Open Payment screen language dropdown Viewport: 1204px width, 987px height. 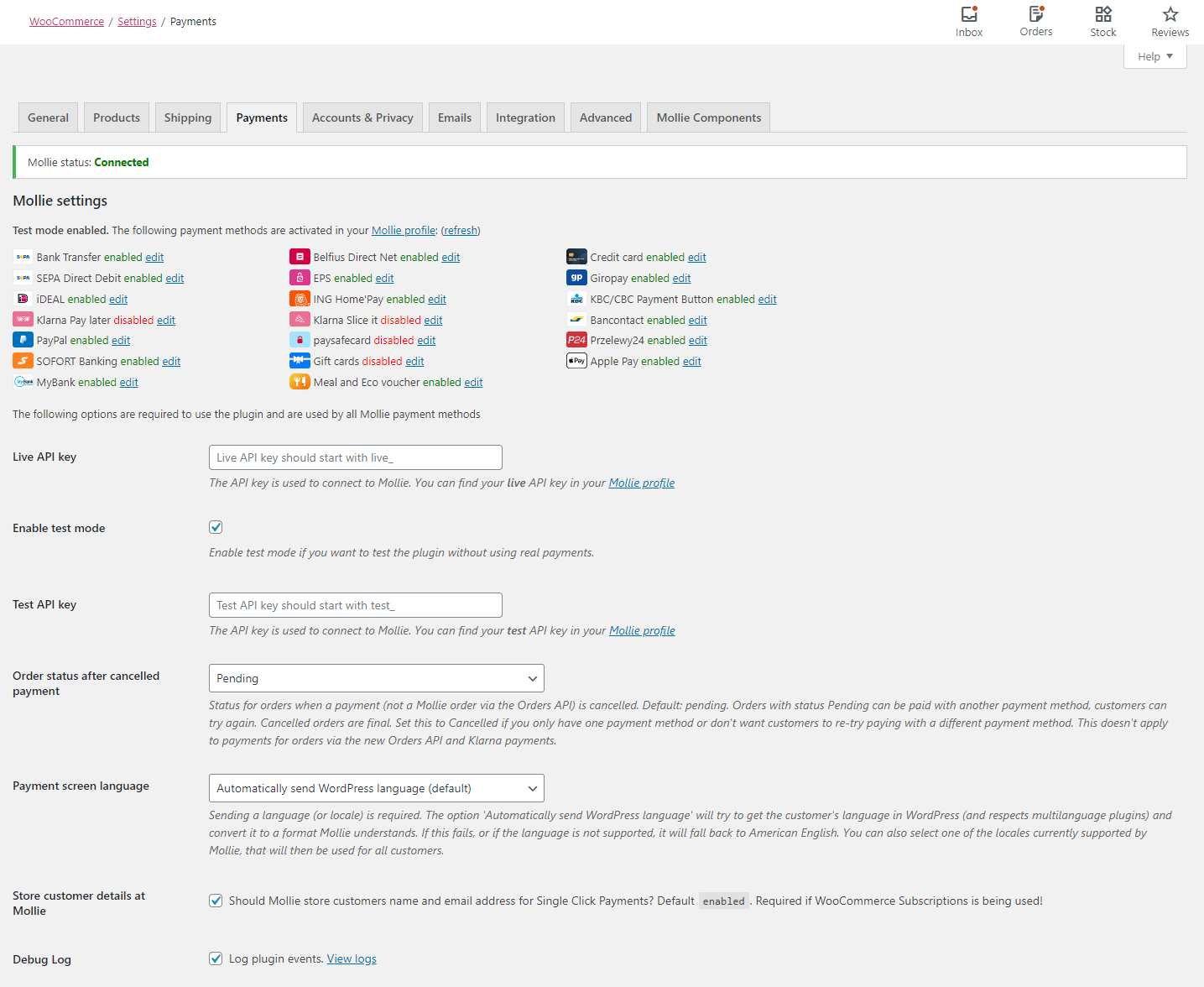(376, 788)
